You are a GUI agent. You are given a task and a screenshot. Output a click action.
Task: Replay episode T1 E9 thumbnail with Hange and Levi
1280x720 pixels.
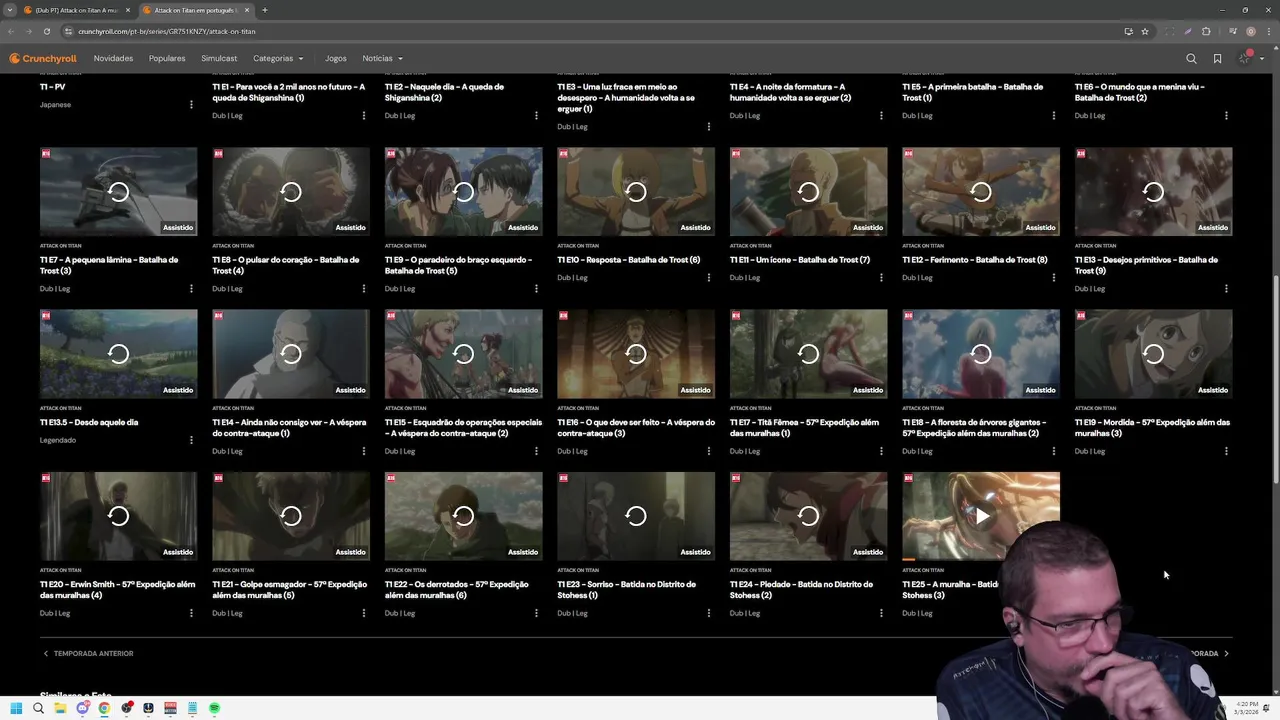pos(464,192)
